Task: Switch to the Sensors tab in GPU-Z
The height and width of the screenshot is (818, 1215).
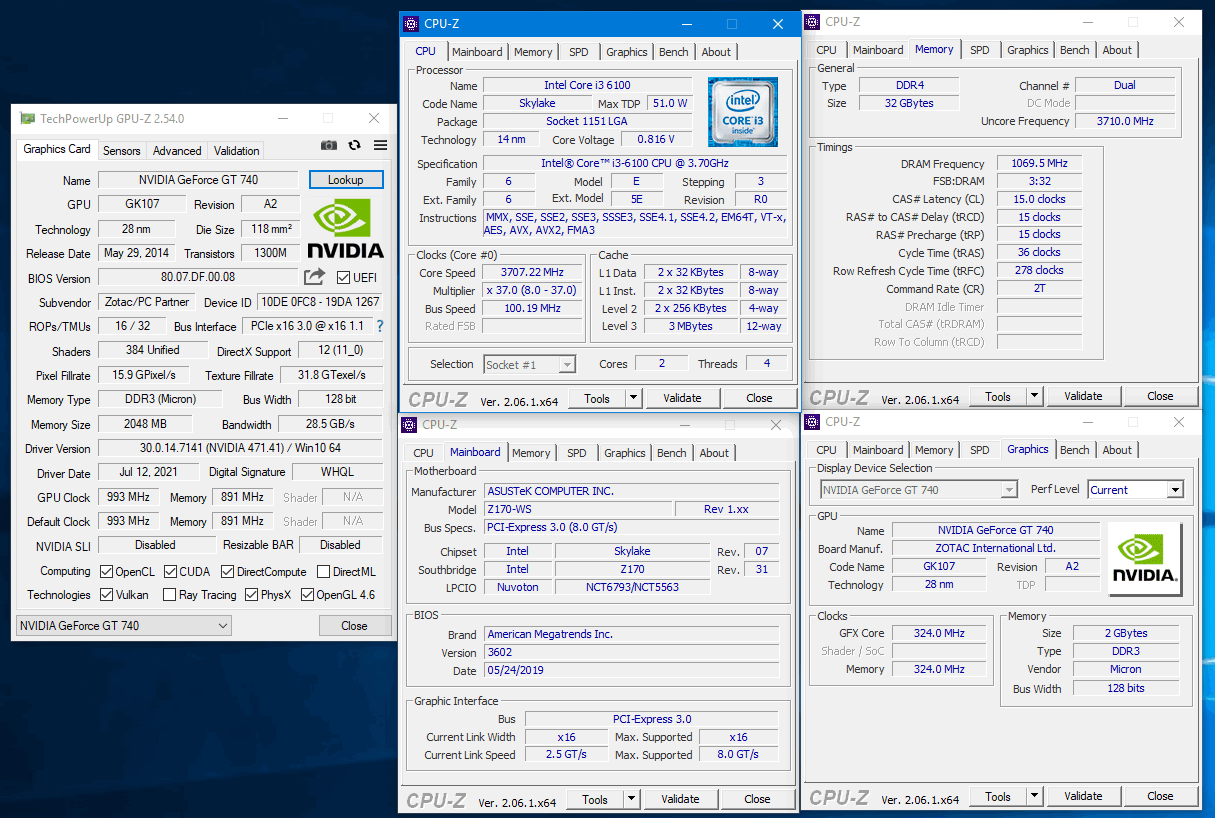Action: pyautogui.click(x=122, y=151)
